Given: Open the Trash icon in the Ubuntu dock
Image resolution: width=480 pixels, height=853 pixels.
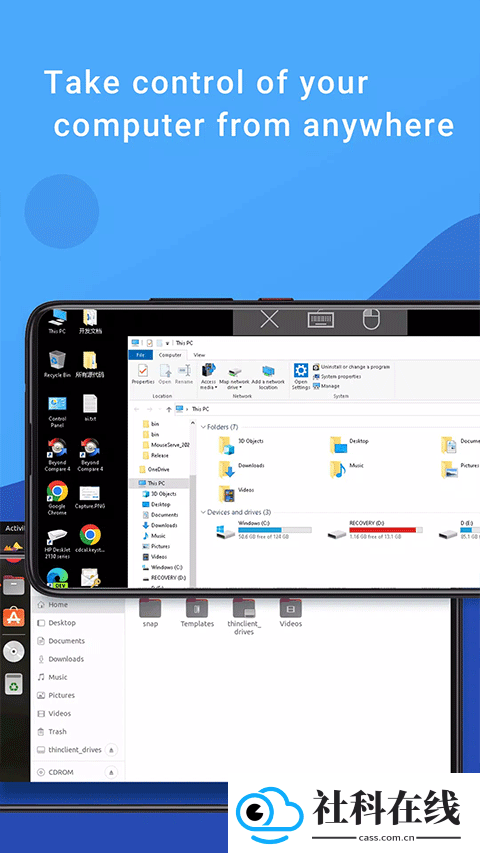Looking at the screenshot, I should (x=14, y=684).
